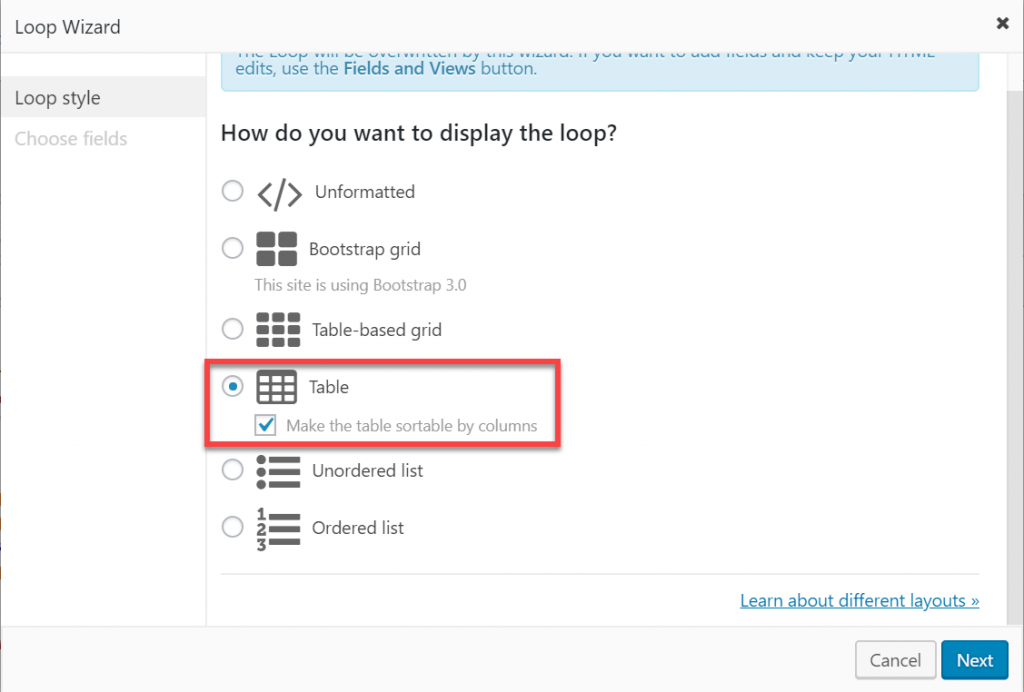1024x692 pixels.
Task: Open the Loop style step
Action: 58,98
